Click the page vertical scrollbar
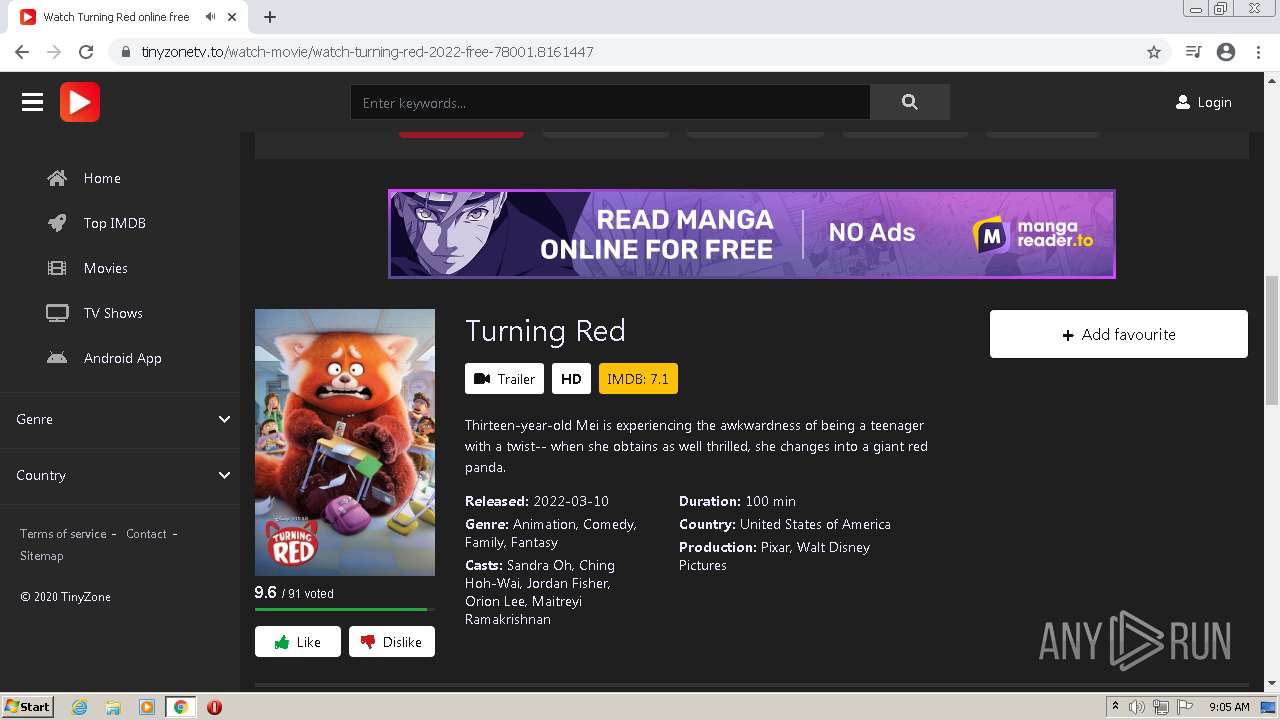Image resolution: width=1280 pixels, height=720 pixels. coord(1272,340)
